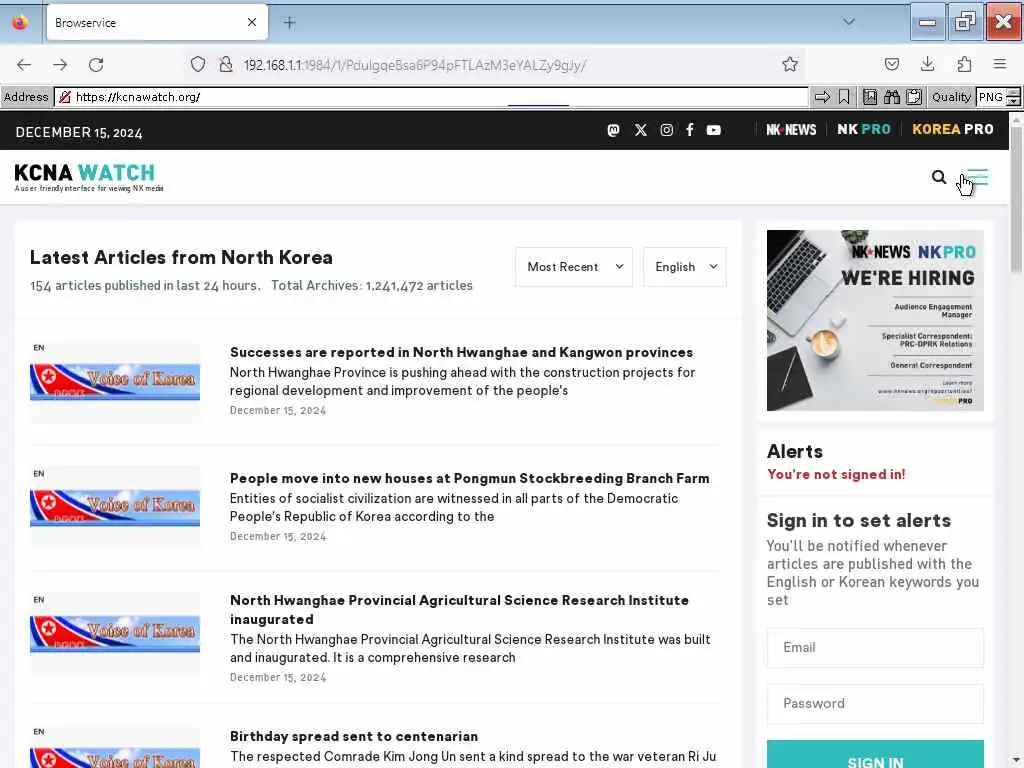Screen dimensions: 1024x768
Task: Open the Pocket save icon
Action: coord(891,64)
